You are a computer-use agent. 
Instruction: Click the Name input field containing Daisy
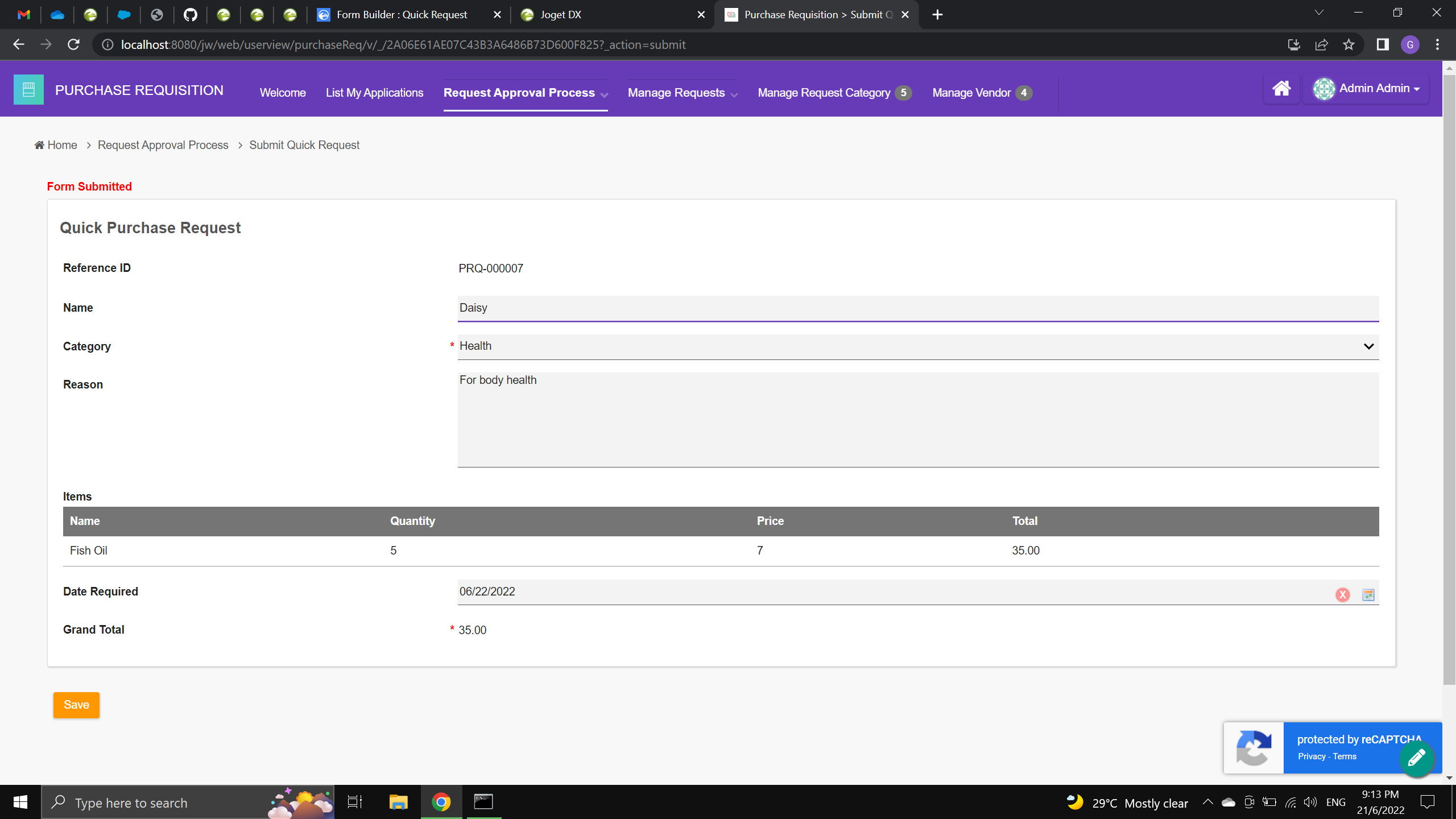pos(918,308)
